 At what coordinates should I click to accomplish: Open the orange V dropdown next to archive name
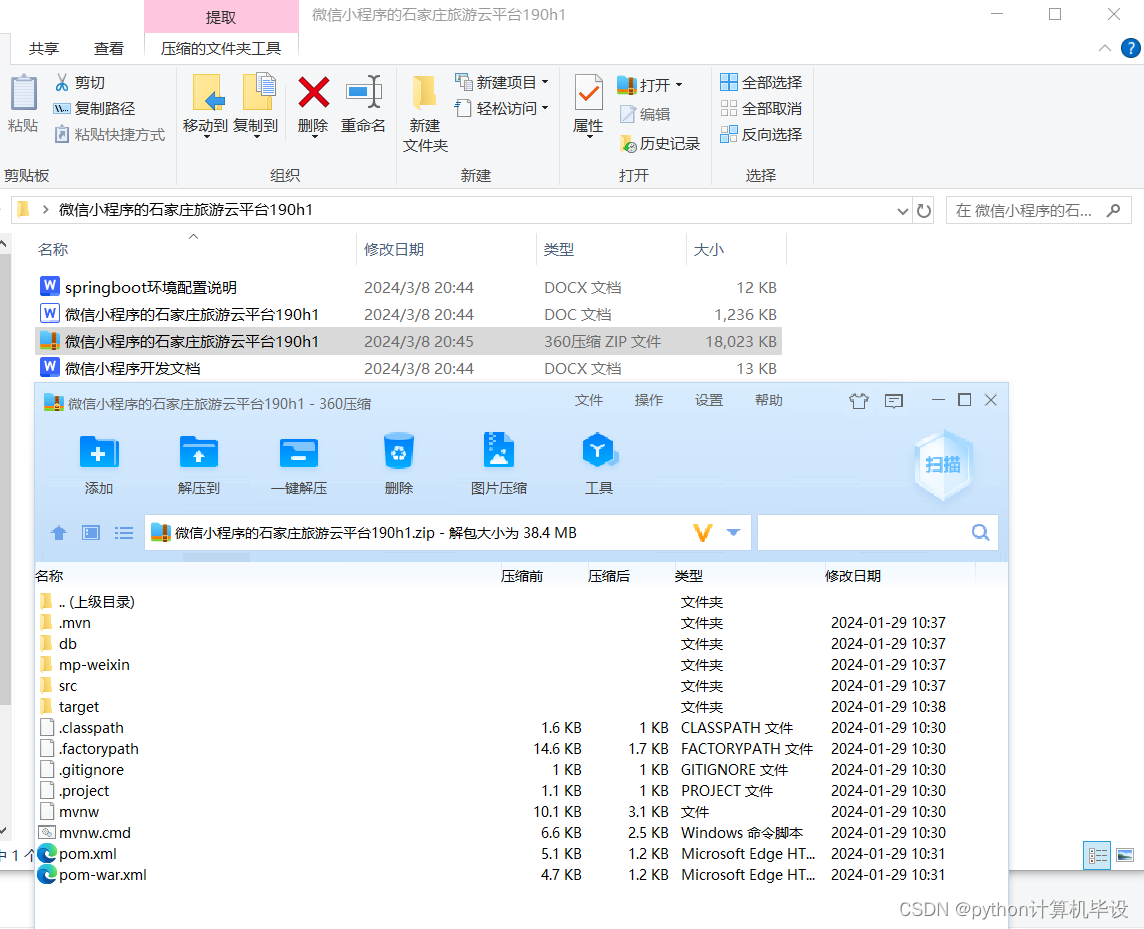coord(703,532)
